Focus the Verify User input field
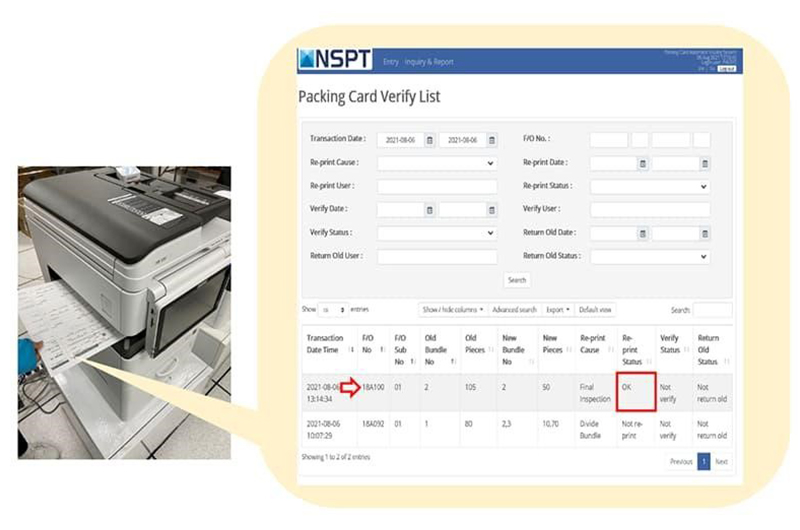800x530 pixels. pos(650,210)
